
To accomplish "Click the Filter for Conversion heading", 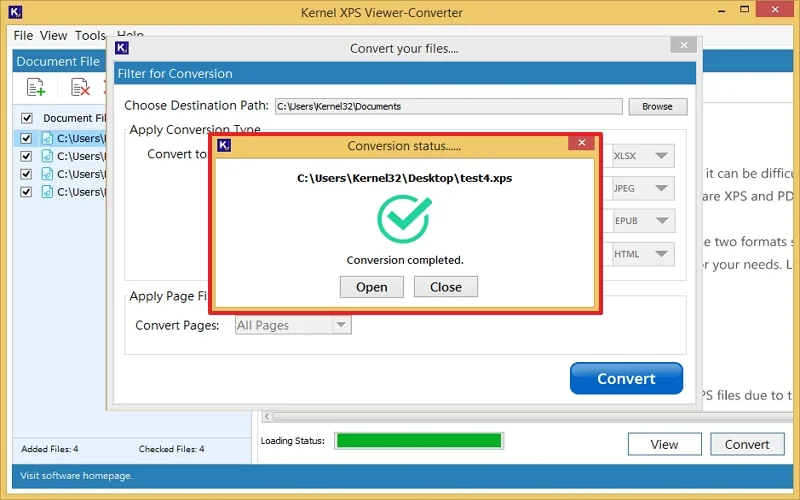I will [174, 73].
